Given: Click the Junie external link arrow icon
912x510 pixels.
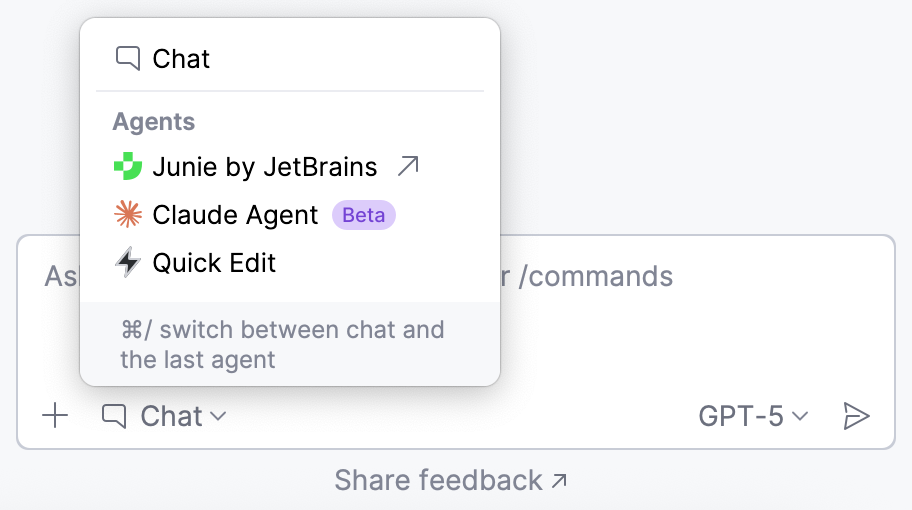Looking at the screenshot, I should pyautogui.click(x=408, y=166).
